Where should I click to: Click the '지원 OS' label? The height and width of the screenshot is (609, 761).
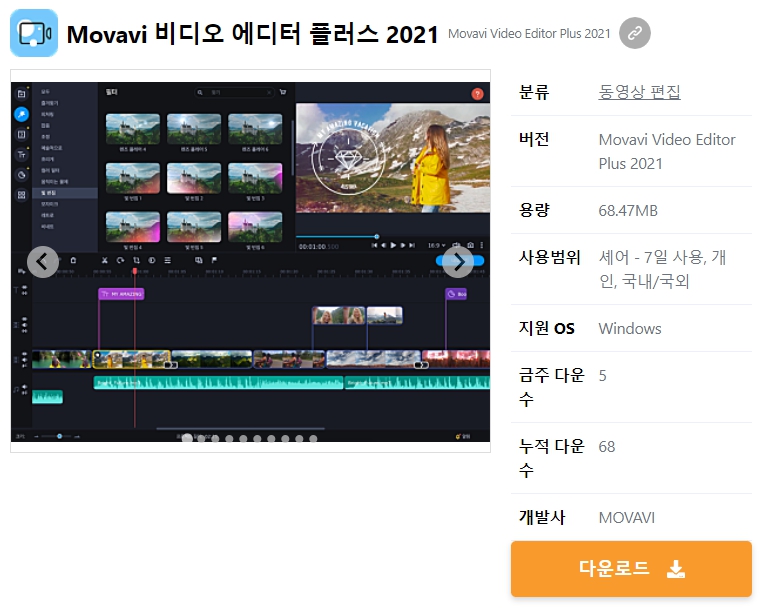(x=546, y=329)
